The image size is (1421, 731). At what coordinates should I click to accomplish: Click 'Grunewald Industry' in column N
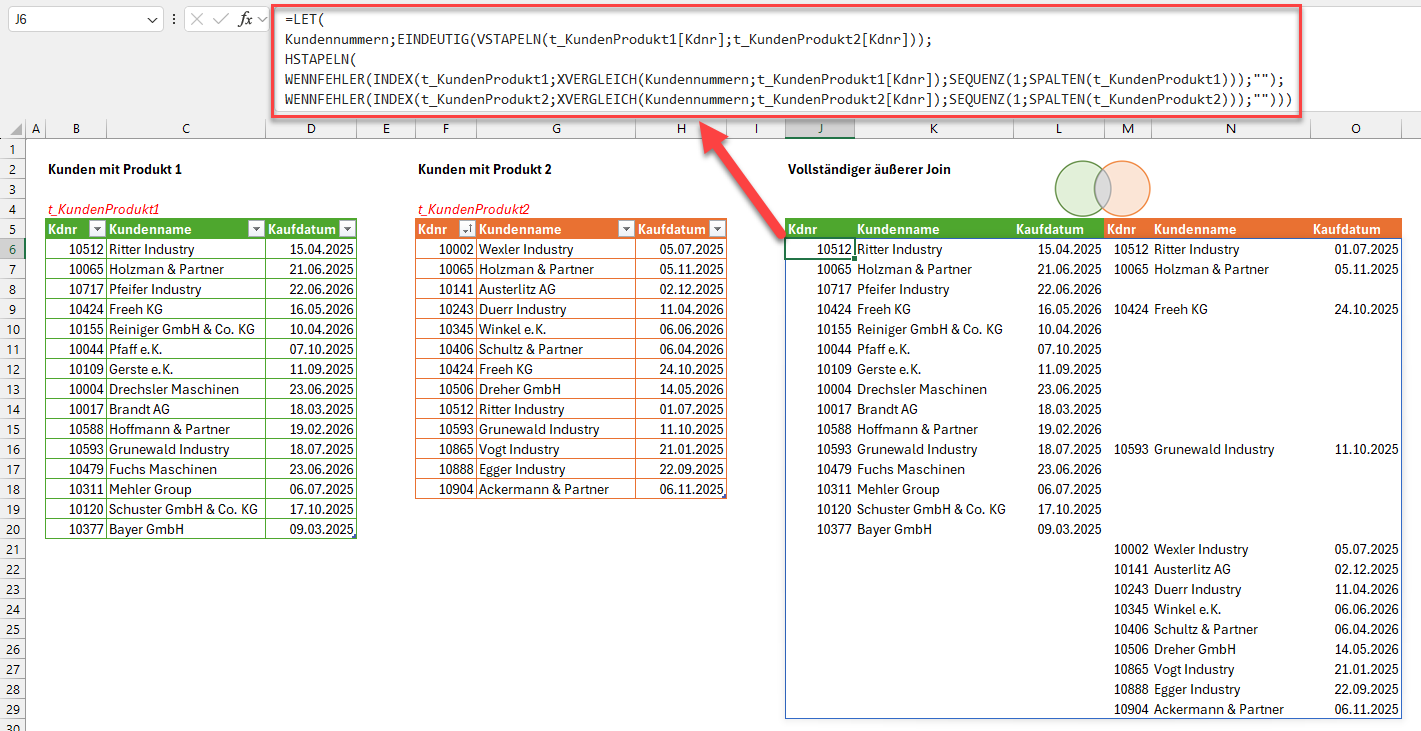click(1214, 449)
